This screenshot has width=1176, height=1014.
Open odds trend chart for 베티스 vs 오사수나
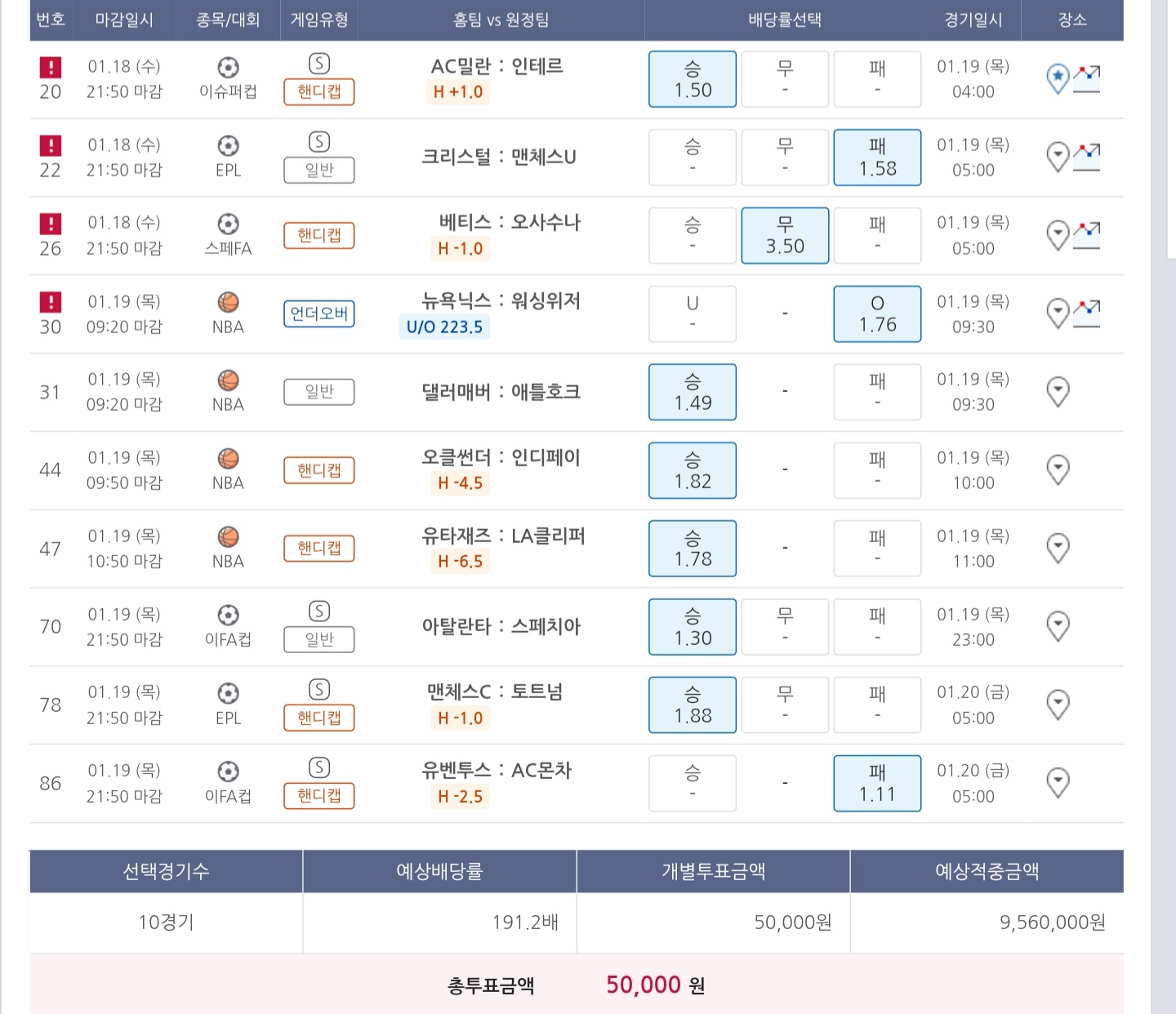[1086, 235]
